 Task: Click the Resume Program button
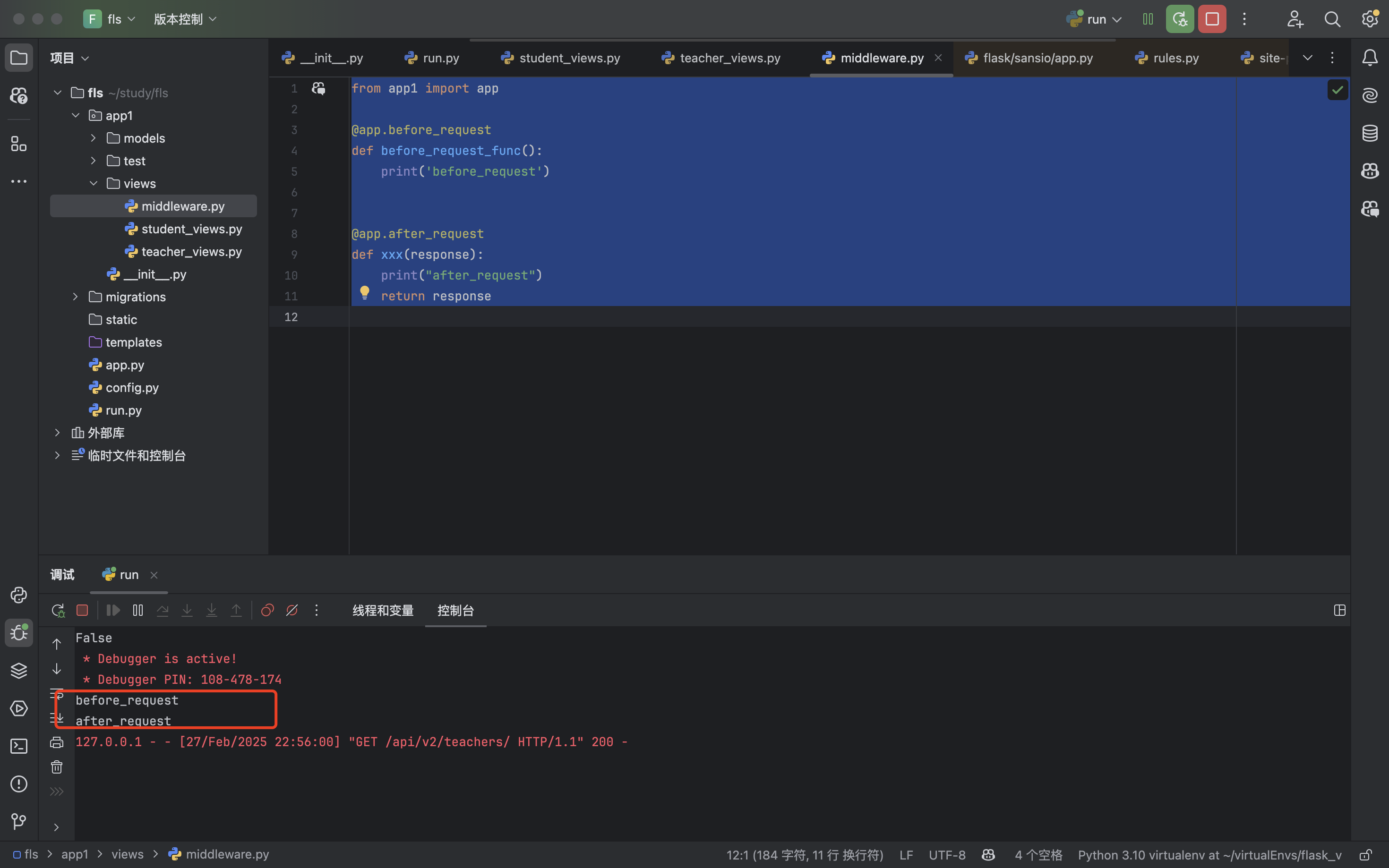(113, 610)
